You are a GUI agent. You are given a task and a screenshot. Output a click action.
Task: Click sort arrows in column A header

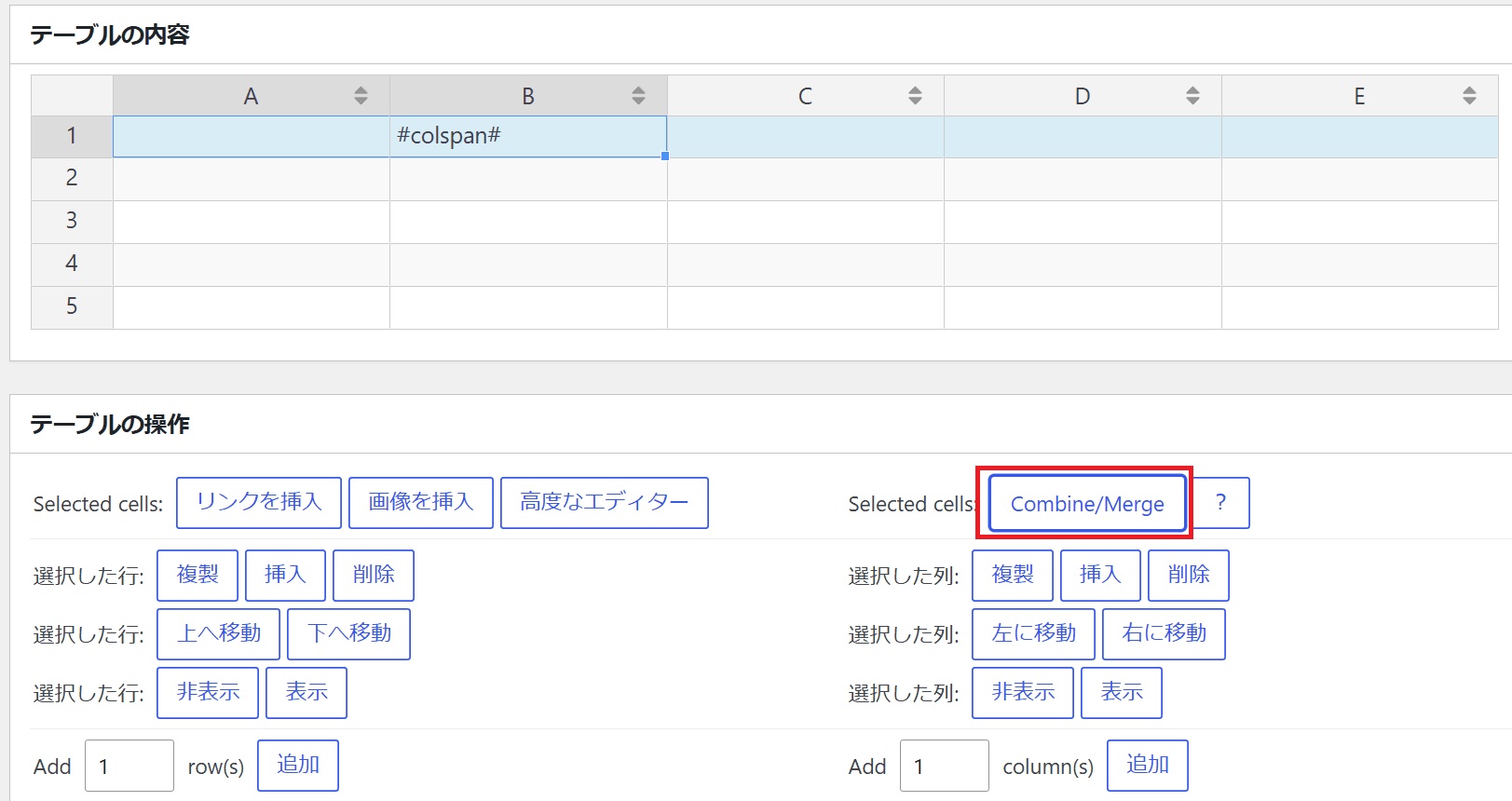[361, 96]
